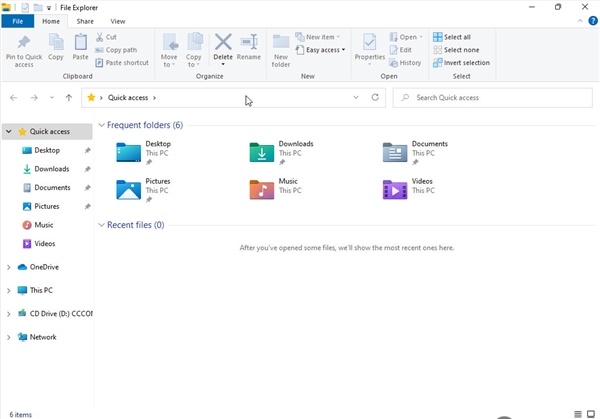Viewport: 600px width, 419px height.
Task: Collapse Quick access in navigation pane
Action: pos(8,132)
